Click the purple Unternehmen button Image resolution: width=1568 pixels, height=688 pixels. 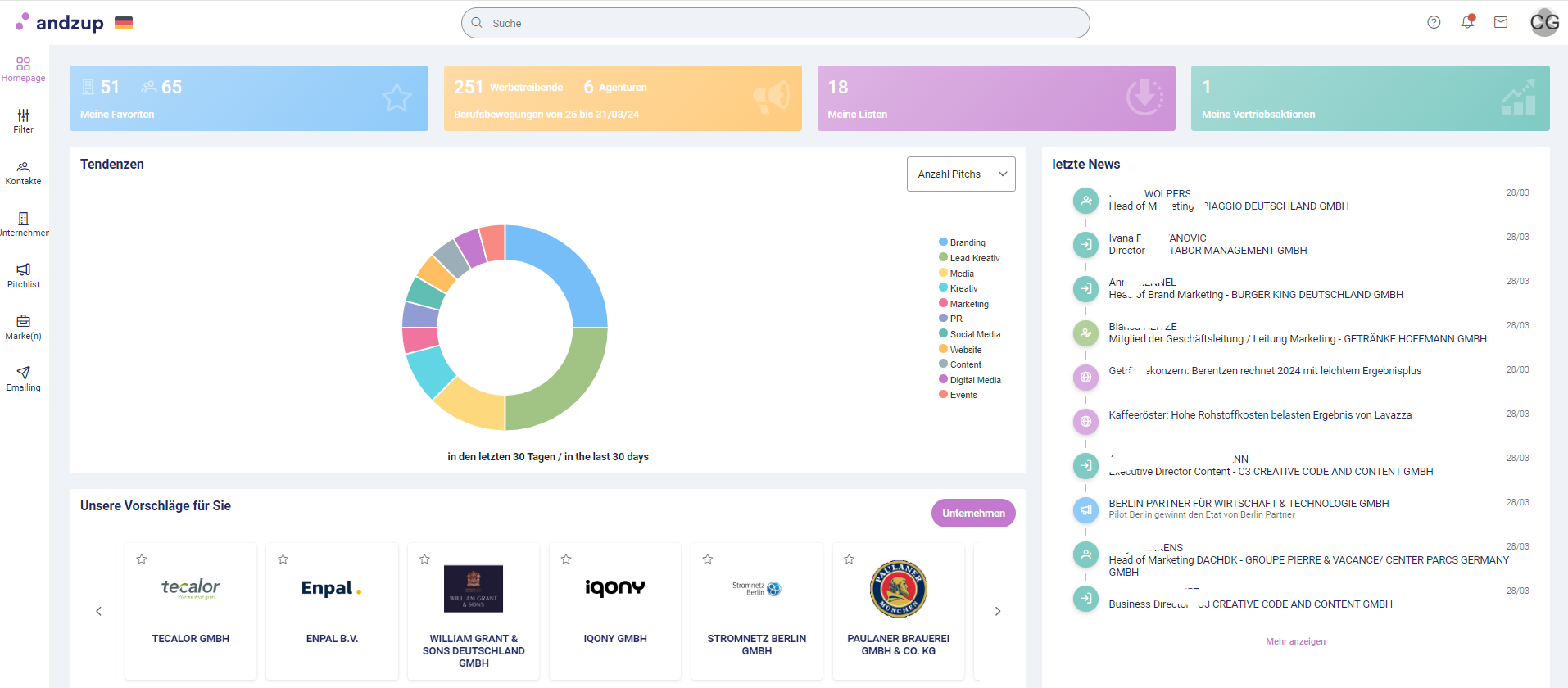pyautogui.click(x=973, y=514)
